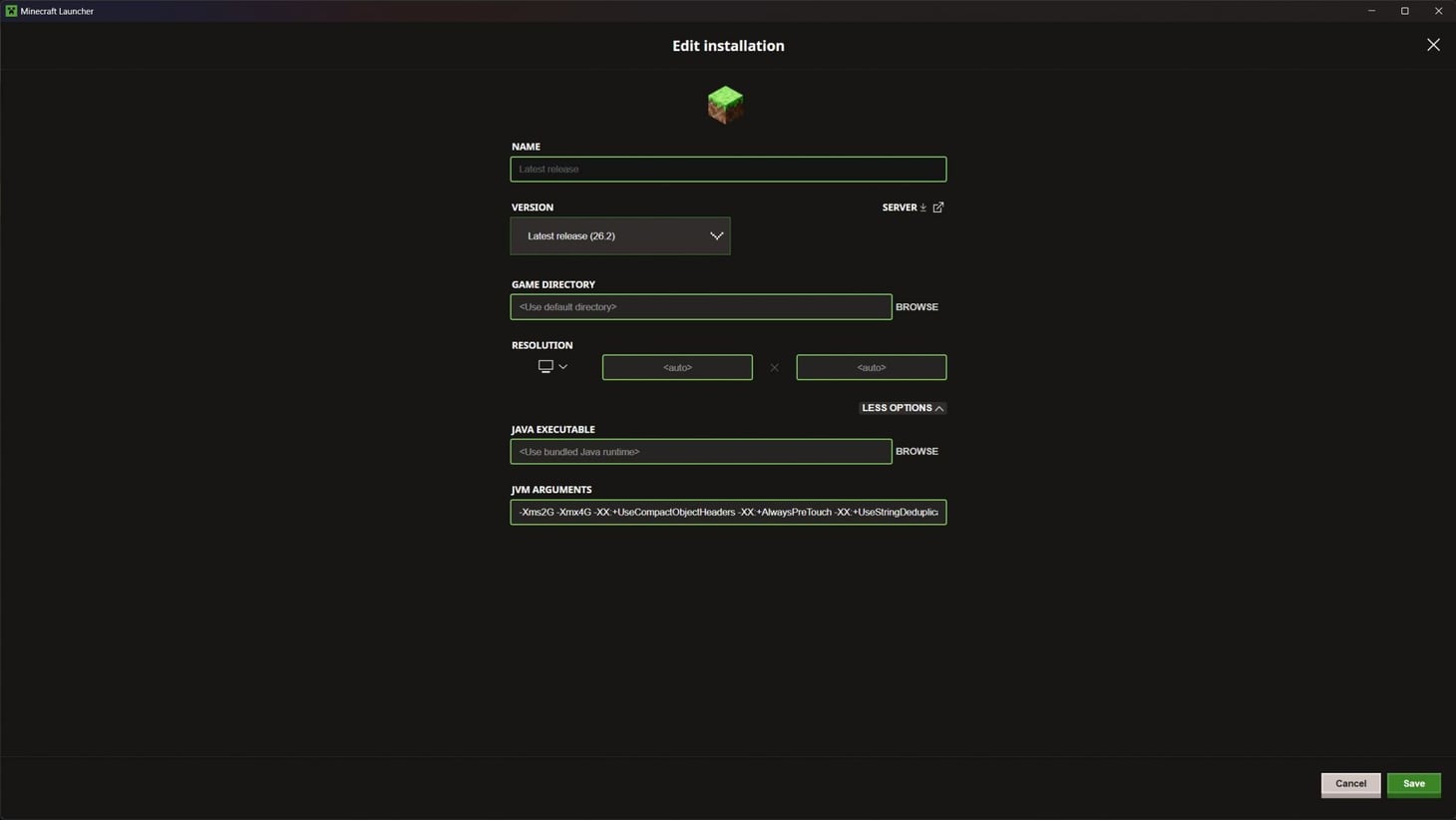Click the "JAVA EXECUTABLE" label
This screenshot has height=820, width=1456.
click(x=553, y=430)
